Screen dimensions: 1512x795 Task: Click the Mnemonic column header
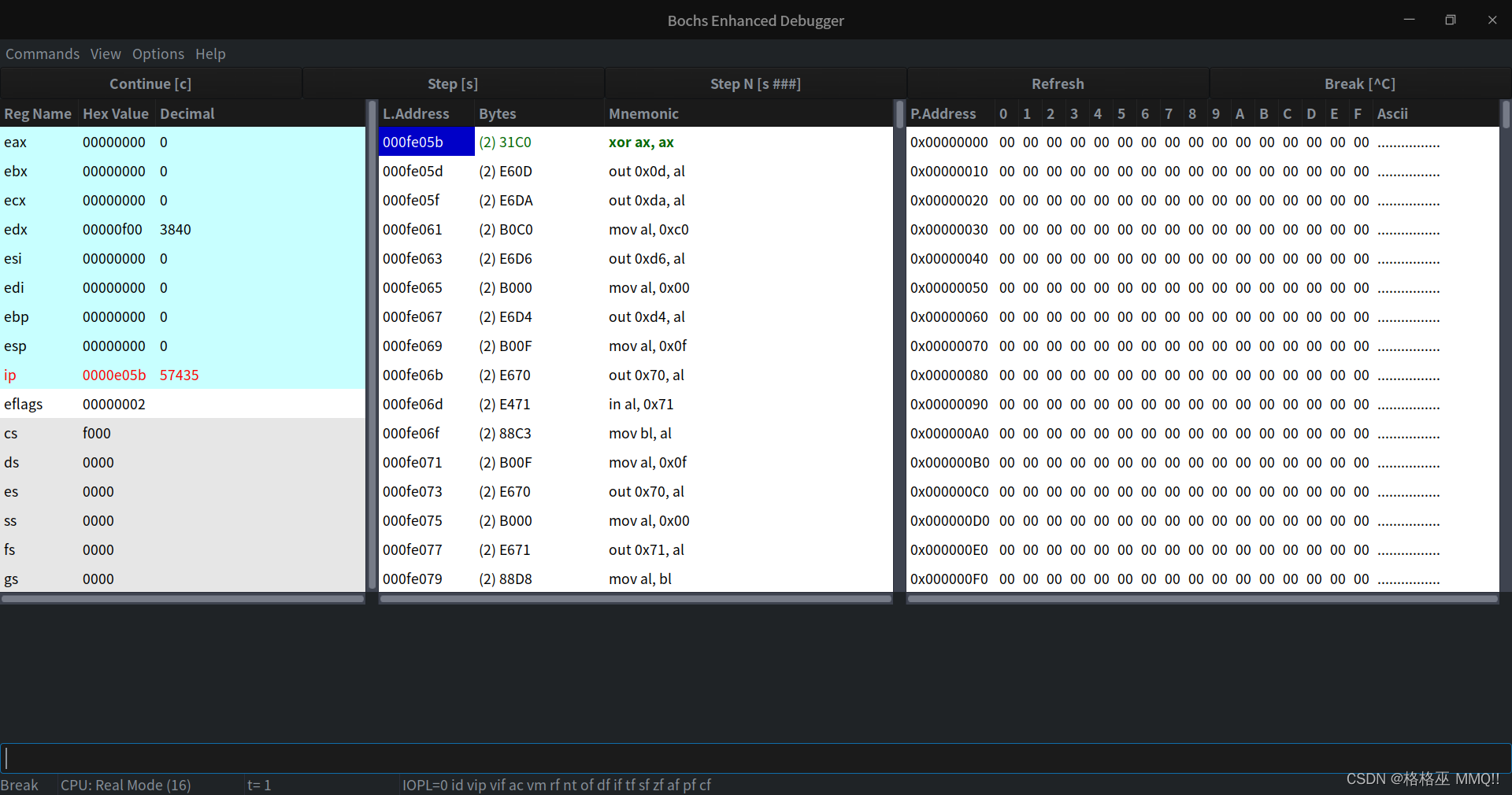click(x=748, y=113)
